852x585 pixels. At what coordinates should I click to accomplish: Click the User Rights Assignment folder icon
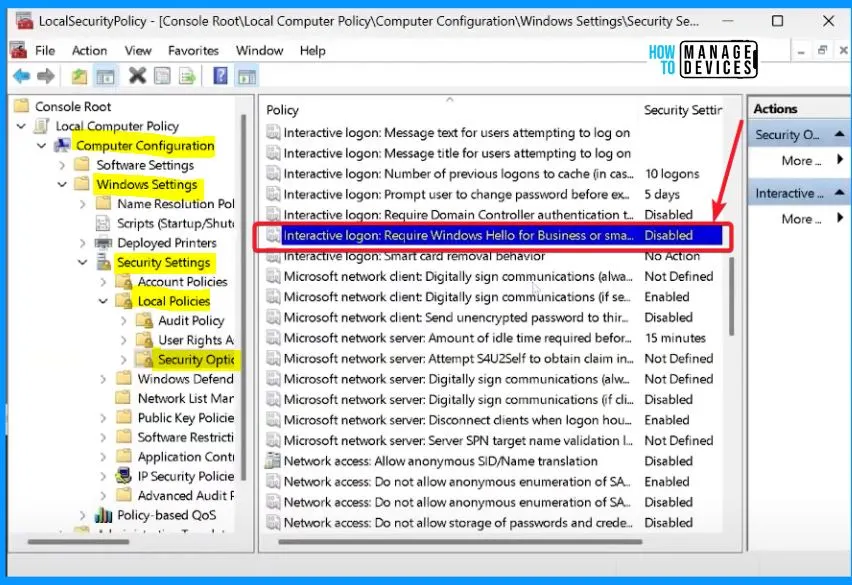(x=145, y=340)
